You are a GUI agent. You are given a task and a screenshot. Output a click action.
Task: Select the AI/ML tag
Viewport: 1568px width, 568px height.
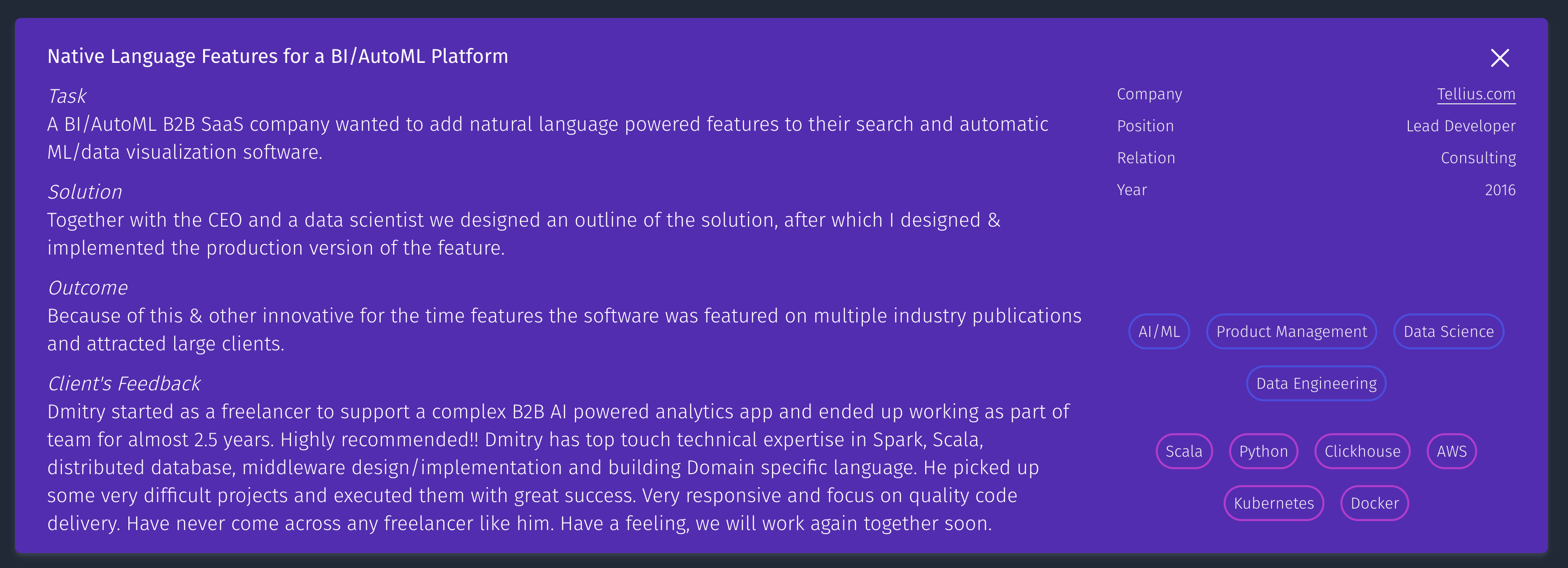click(x=1159, y=331)
